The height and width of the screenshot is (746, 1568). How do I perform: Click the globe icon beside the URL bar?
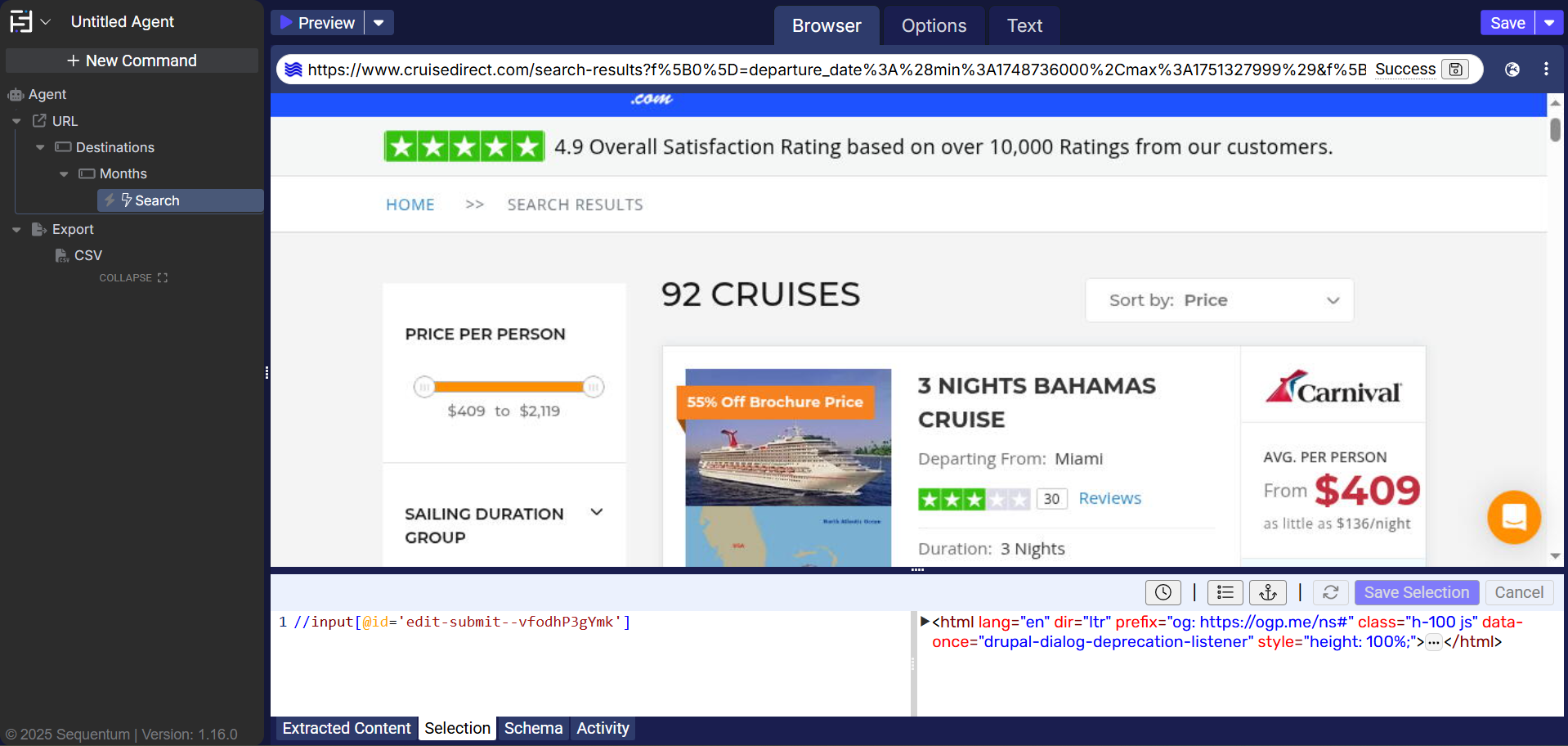[x=1512, y=70]
